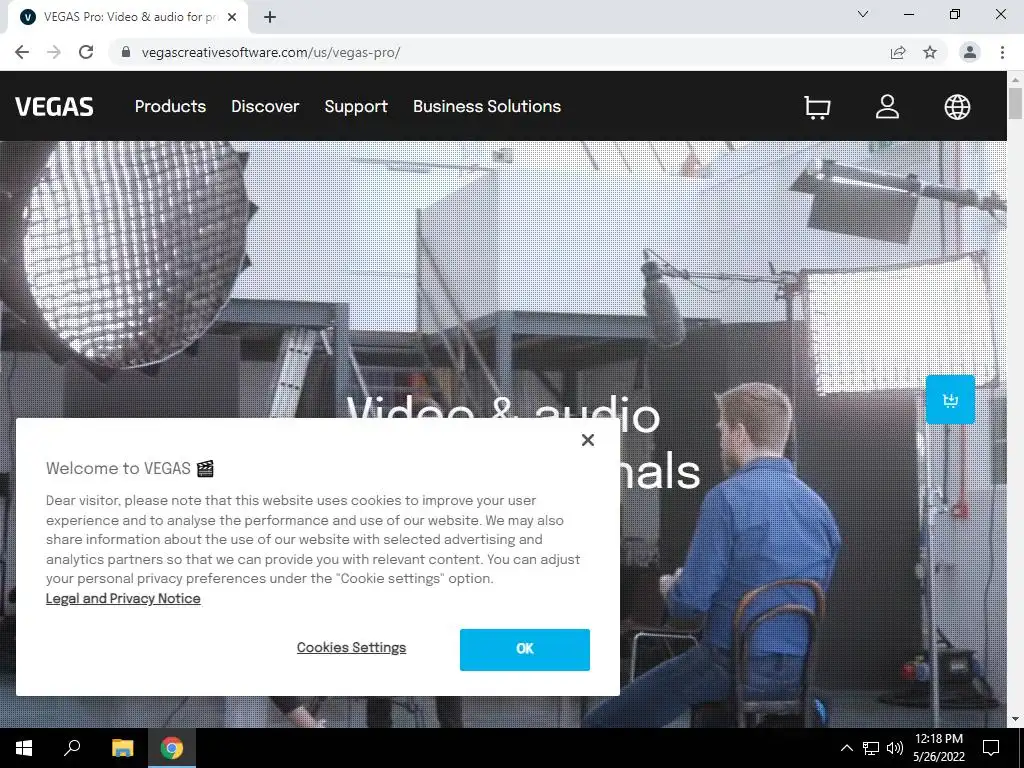Viewport: 1024px width, 768px height.
Task: Open Windows Start menu
Action: [24, 748]
